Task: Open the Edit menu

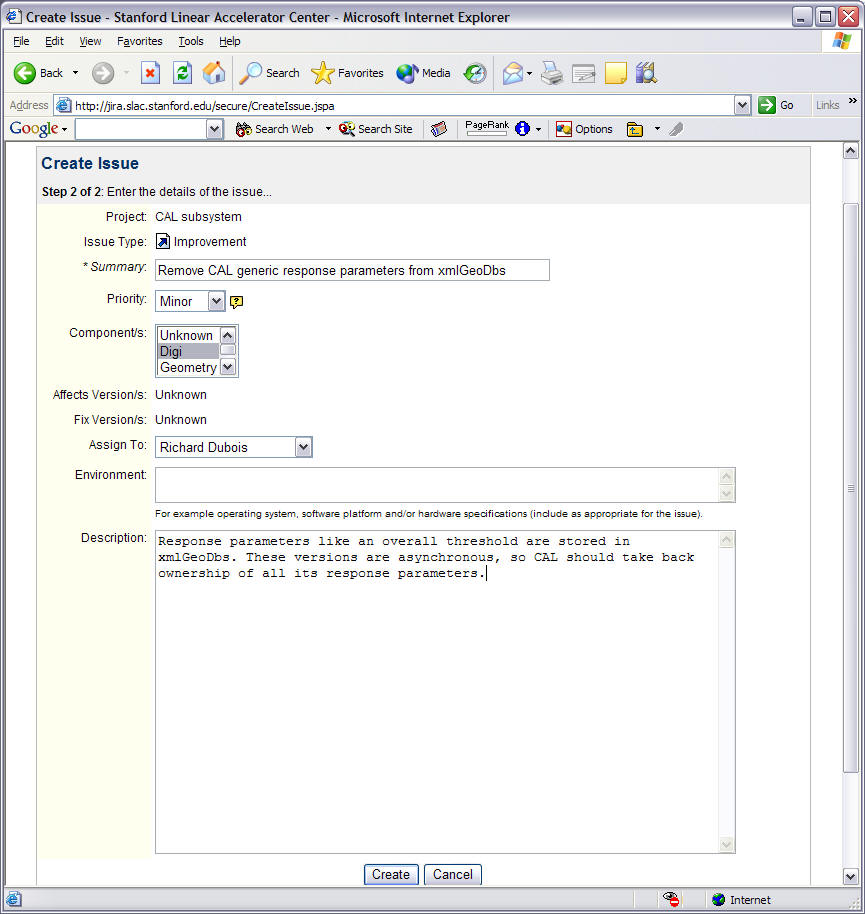Action: point(54,41)
